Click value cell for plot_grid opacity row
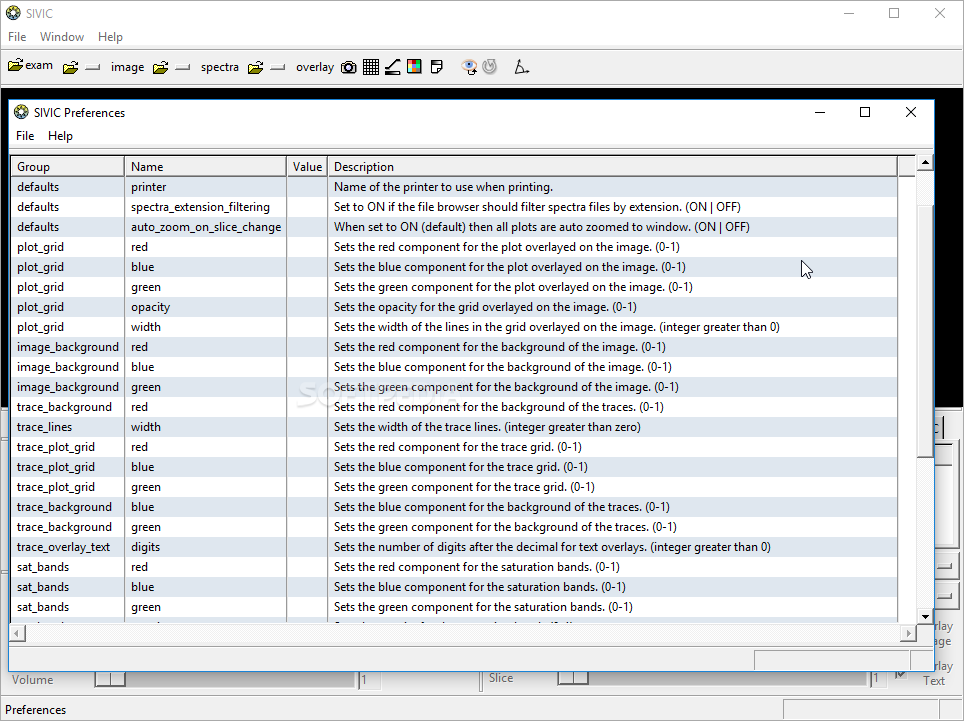Viewport: 964px width, 721px height. [x=307, y=307]
